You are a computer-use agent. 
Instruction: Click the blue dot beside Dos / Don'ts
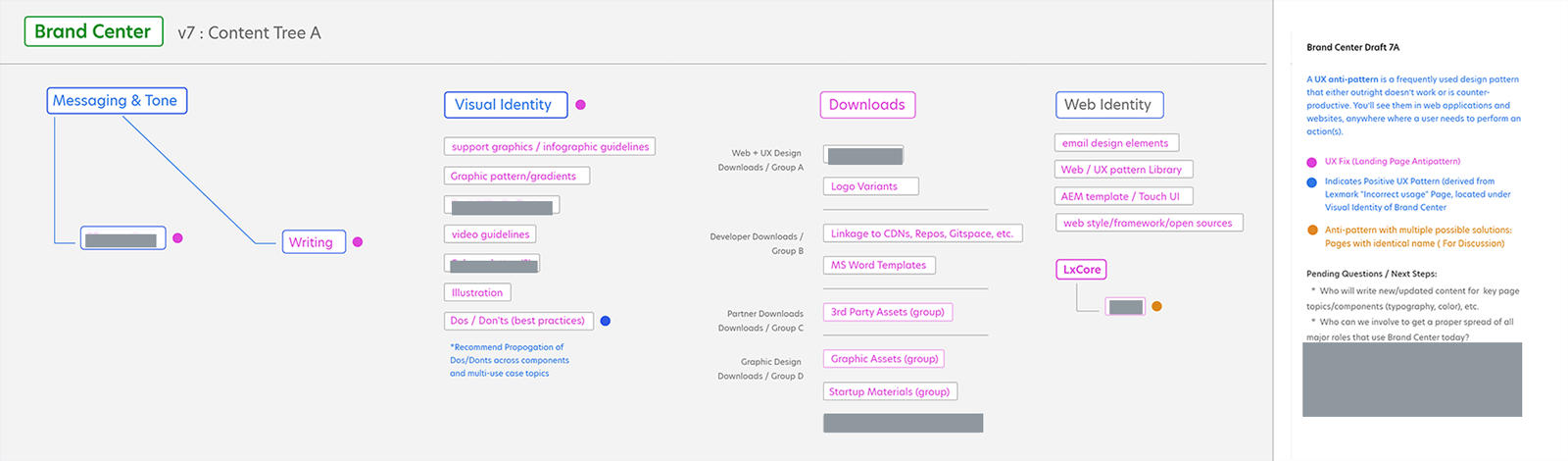tap(605, 321)
